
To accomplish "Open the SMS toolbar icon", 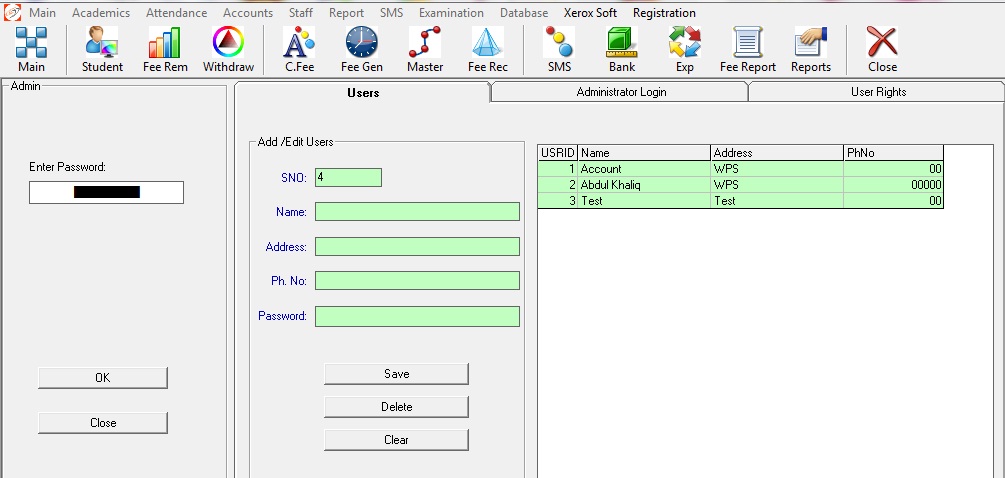I will pyautogui.click(x=559, y=50).
